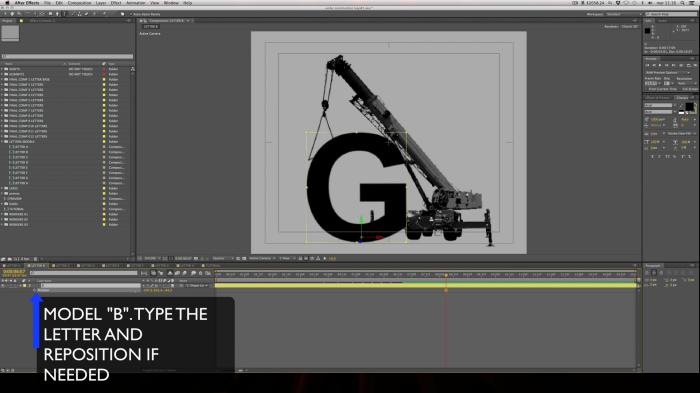Click the black fill color swatch in Character panel
The image size is (700, 393).
tap(690, 107)
